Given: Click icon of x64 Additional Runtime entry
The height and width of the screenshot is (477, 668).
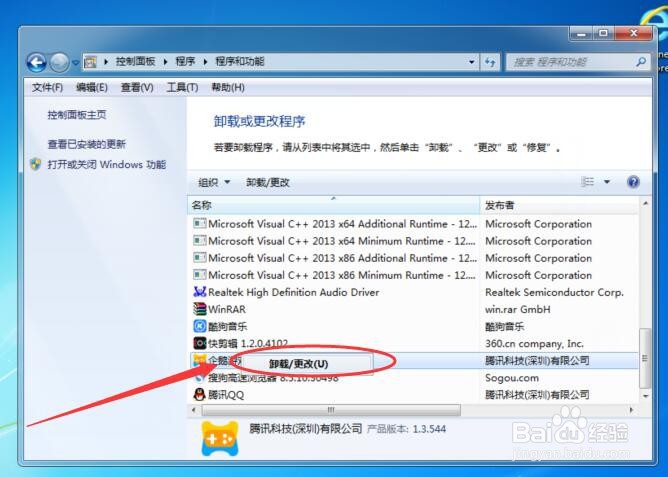Looking at the screenshot, I should 199,224.
